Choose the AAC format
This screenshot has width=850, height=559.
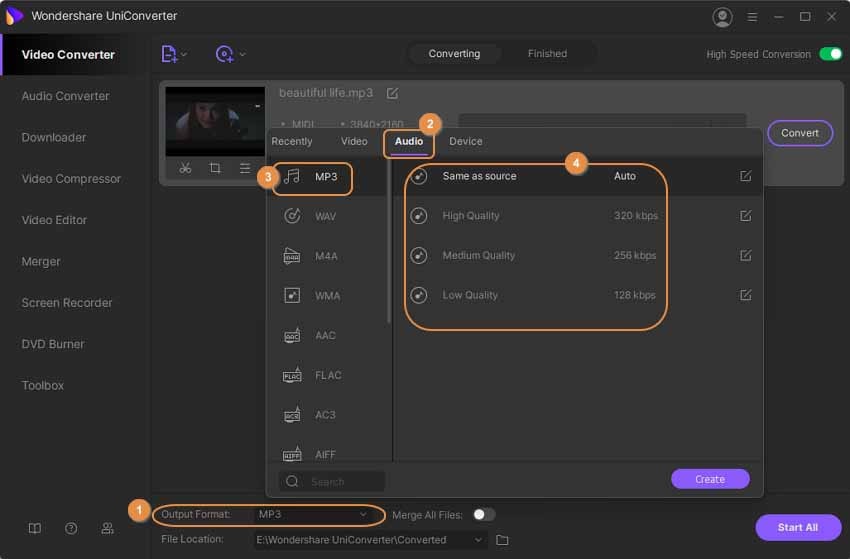[x=328, y=335]
